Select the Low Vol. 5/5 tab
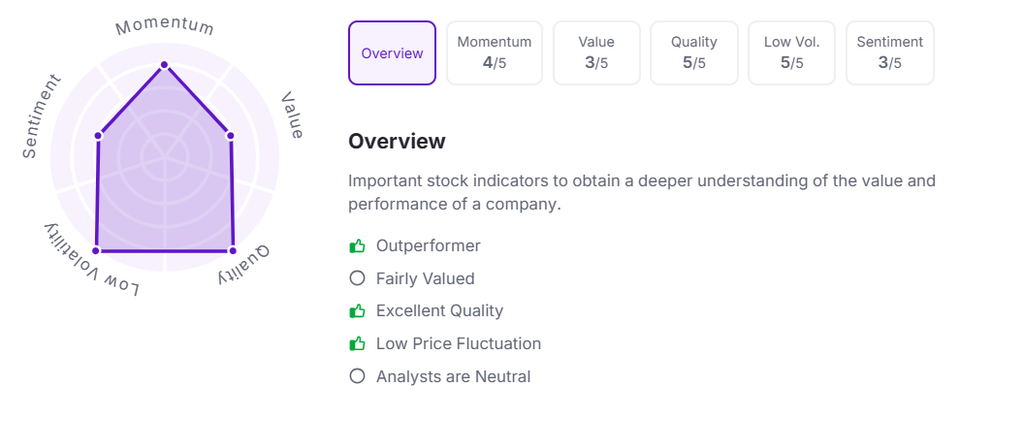The width and height of the screenshot is (1024, 422). 792,53
